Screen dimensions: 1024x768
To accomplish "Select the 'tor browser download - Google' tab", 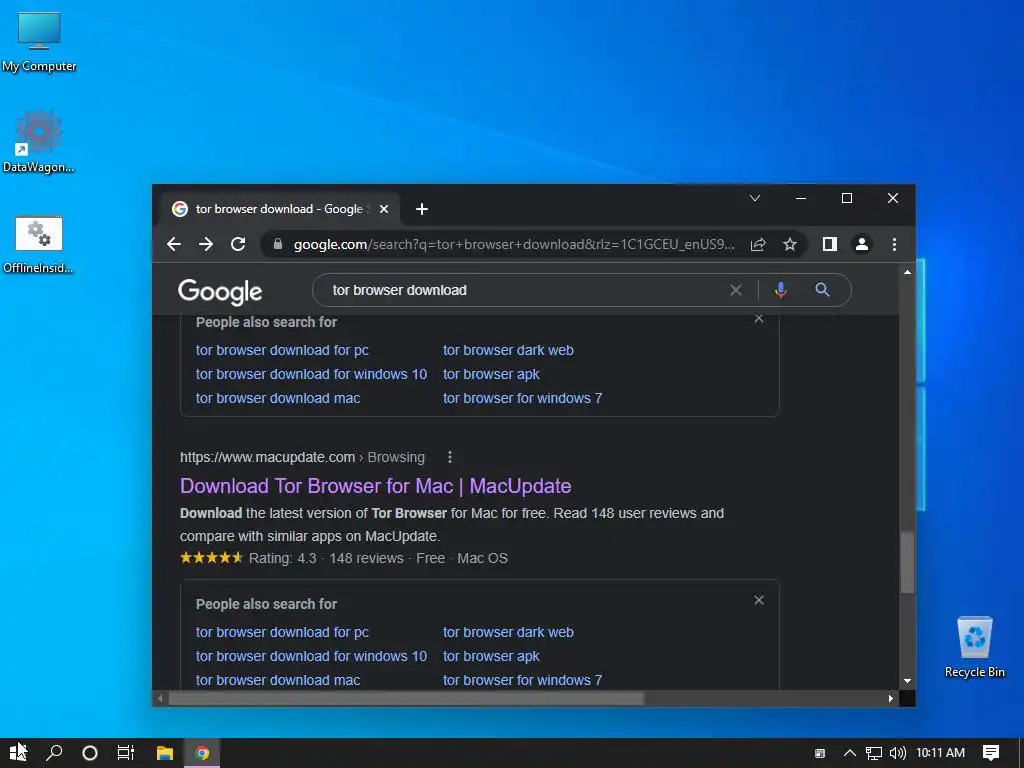I will [280, 209].
